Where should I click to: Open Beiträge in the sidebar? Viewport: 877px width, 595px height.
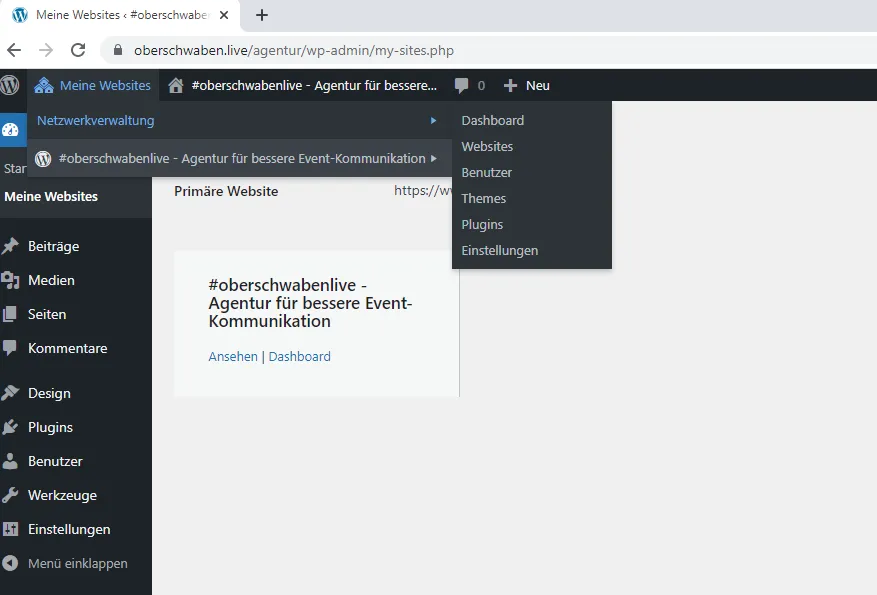click(54, 247)
